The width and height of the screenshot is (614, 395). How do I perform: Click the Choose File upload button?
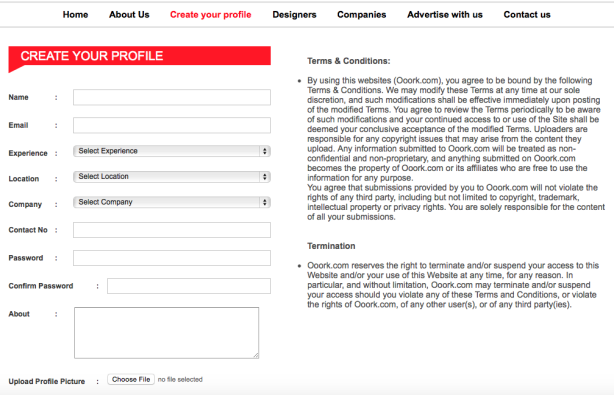(131, 379)
